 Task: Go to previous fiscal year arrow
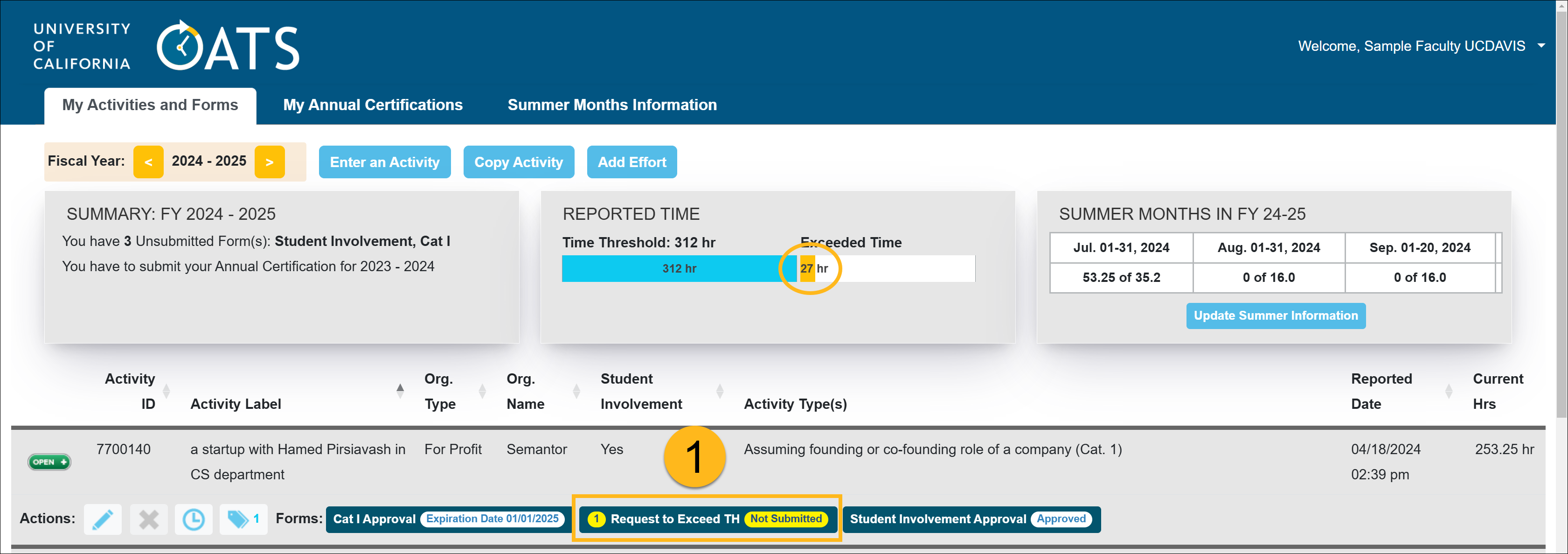(148, 162)
